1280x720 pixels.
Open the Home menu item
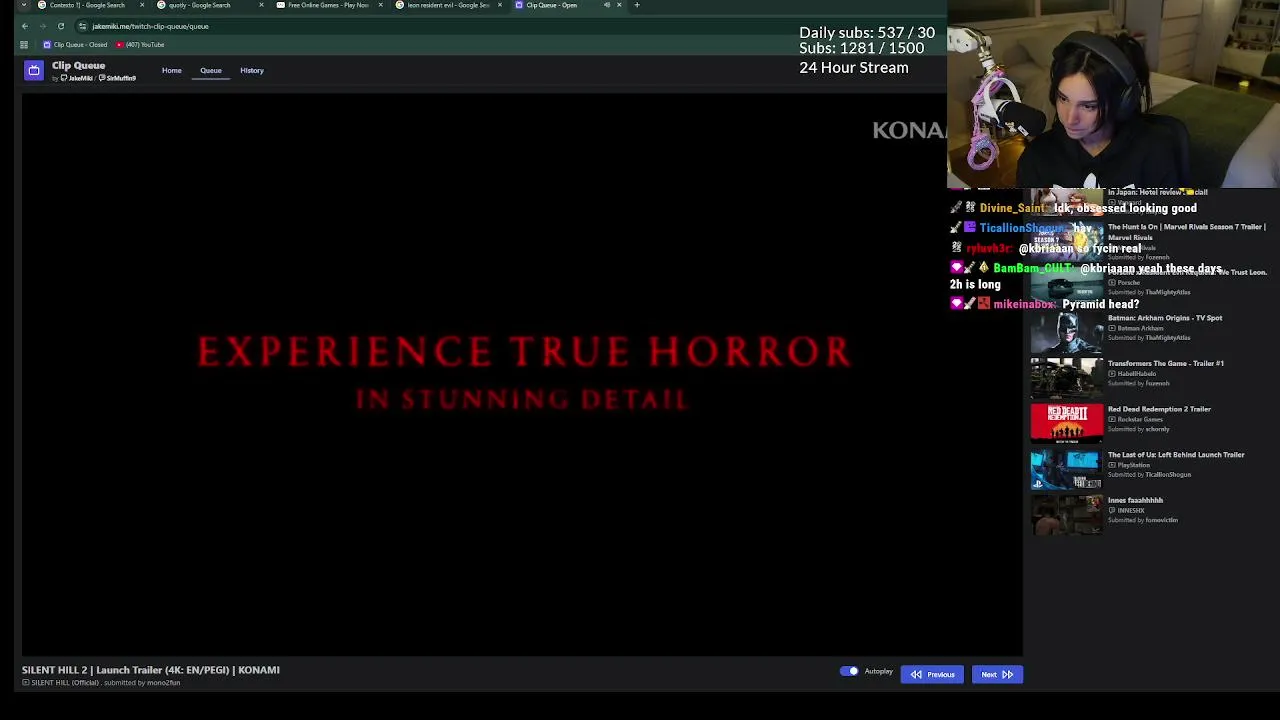172,70
